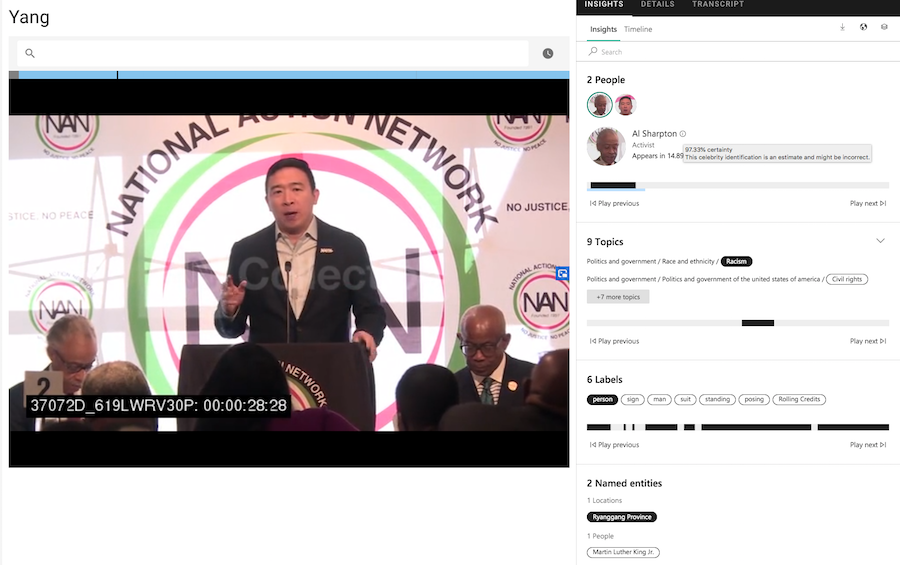Image resolution: width=900 pixels, height=565 pixels.
Task: Click the Topics timeline bar
Action: 738,323
